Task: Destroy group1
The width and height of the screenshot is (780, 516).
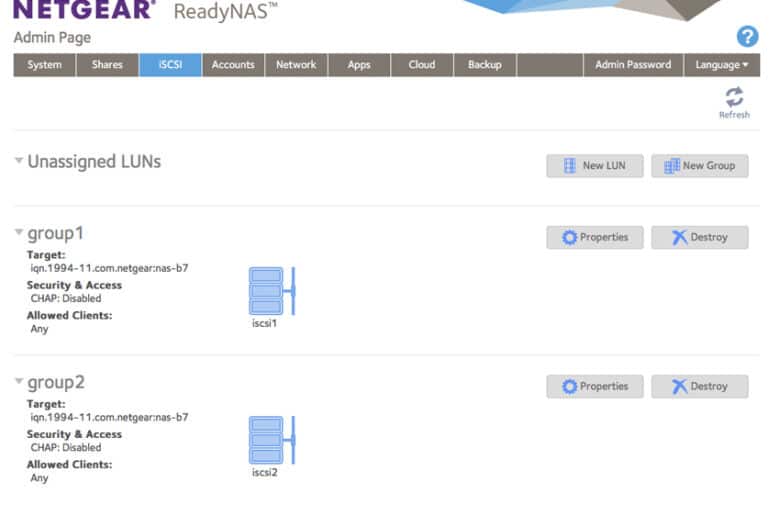Action: [x=700, y=237]
